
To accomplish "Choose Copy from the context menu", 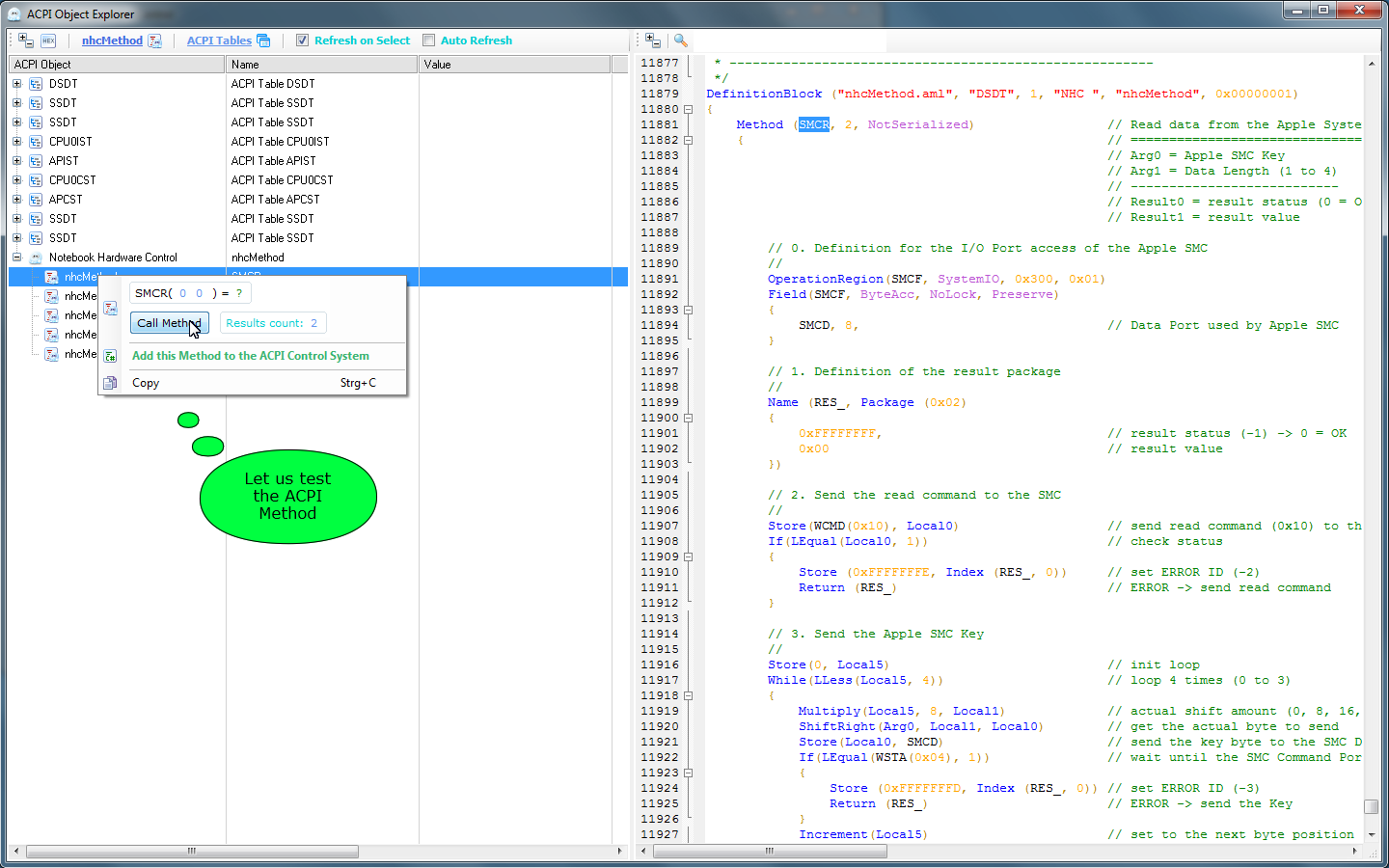I will coord(146,383).
